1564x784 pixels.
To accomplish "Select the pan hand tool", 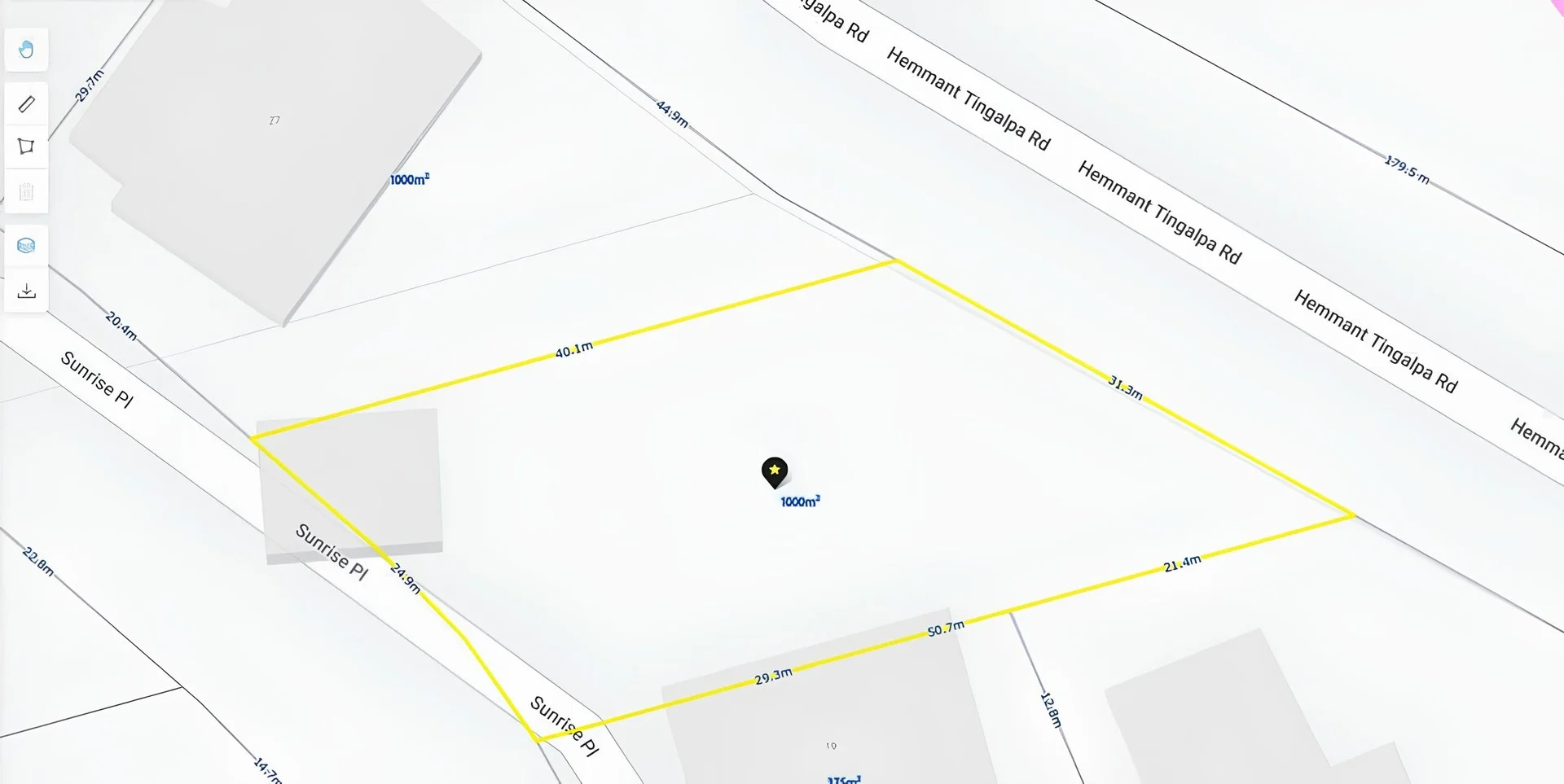I will tap(26, 50).
